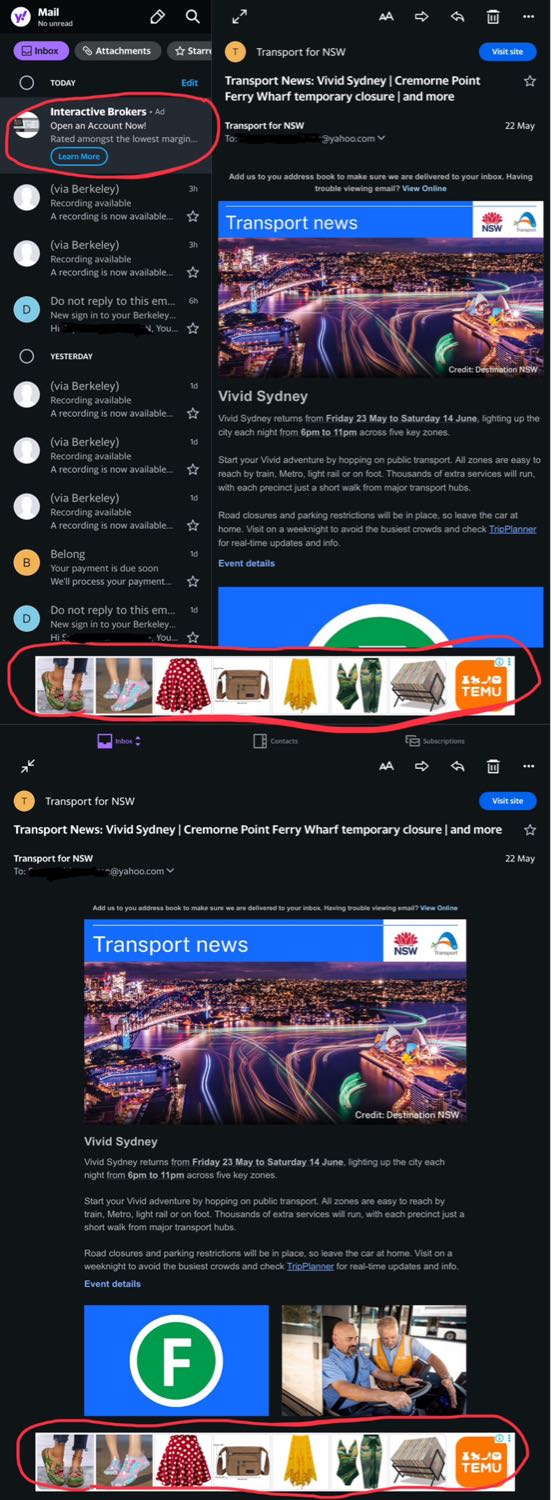
Task: Click the bus driver photo thumbnail
Action: point(373,1360)
